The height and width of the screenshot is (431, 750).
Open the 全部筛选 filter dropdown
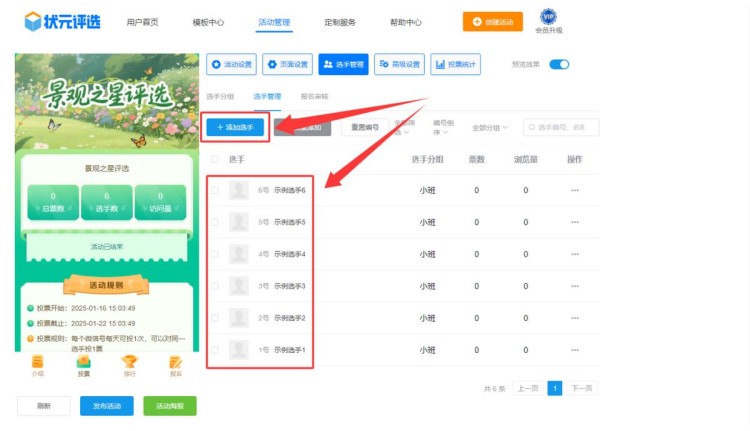coord(407,128)
